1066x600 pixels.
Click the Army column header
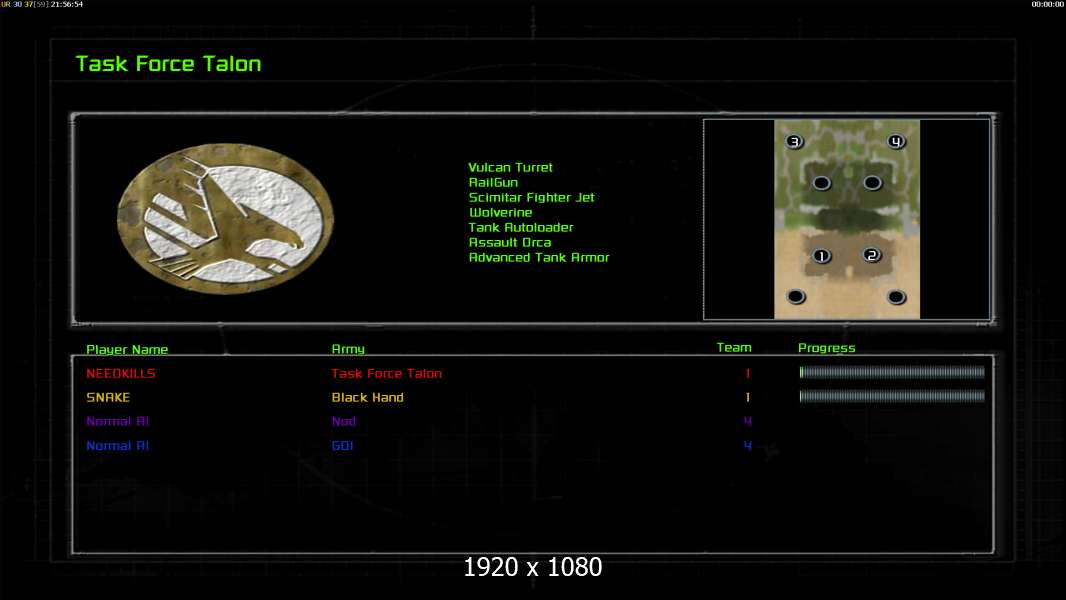point(348,349)
